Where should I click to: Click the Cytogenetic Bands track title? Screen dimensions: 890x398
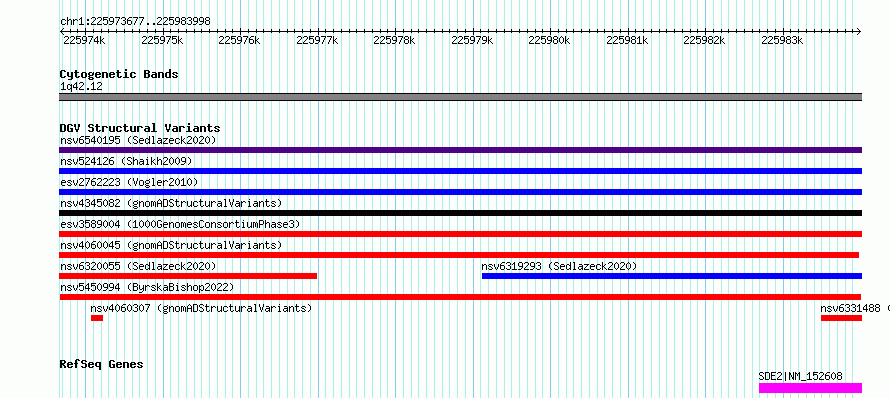119,74
